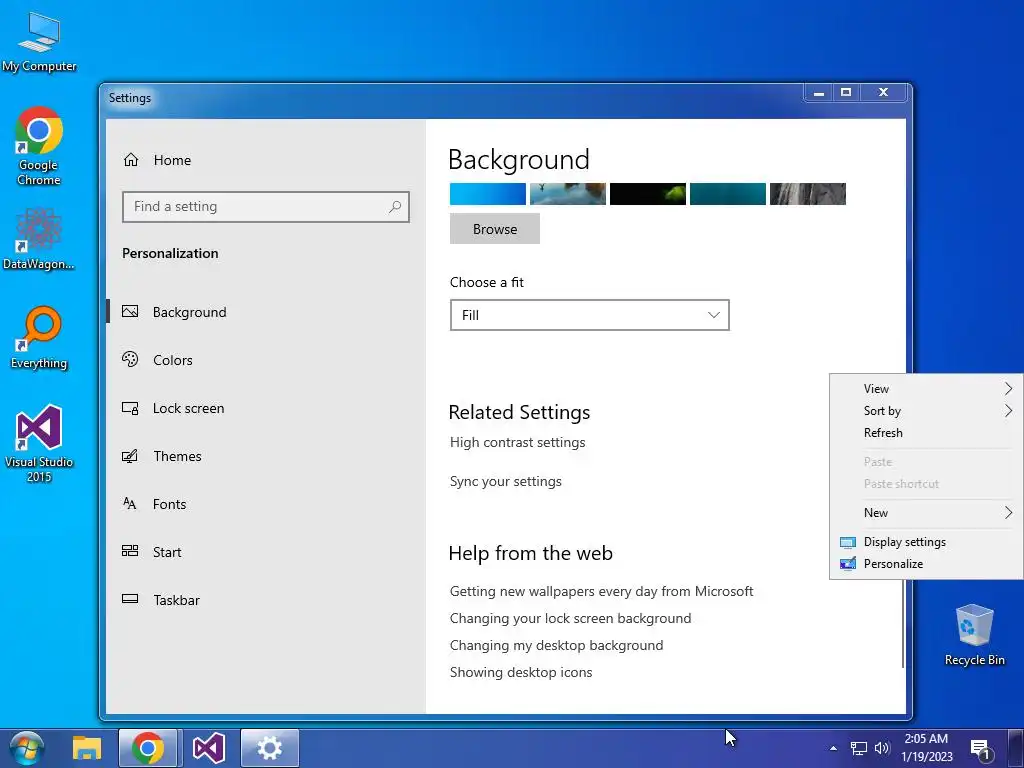This screenshot has height=768, width=1024.
Task: Select the black wallpaper with green leaf
Action: coord(648,194)
